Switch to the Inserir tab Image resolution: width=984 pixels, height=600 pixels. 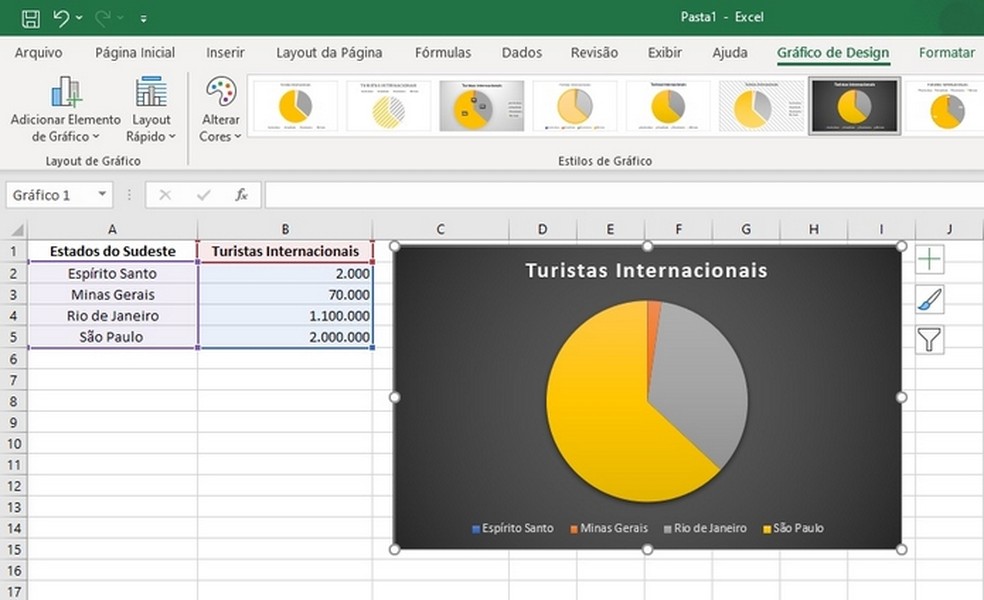tap(225, 53)
